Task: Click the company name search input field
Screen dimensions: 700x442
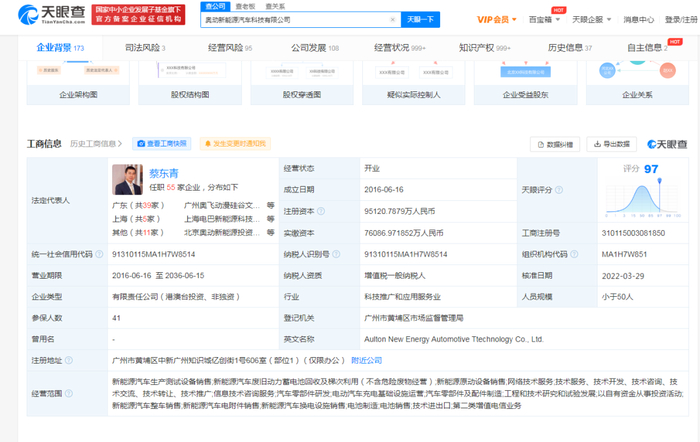Action: pyautogui.click(x=300, y=19)
